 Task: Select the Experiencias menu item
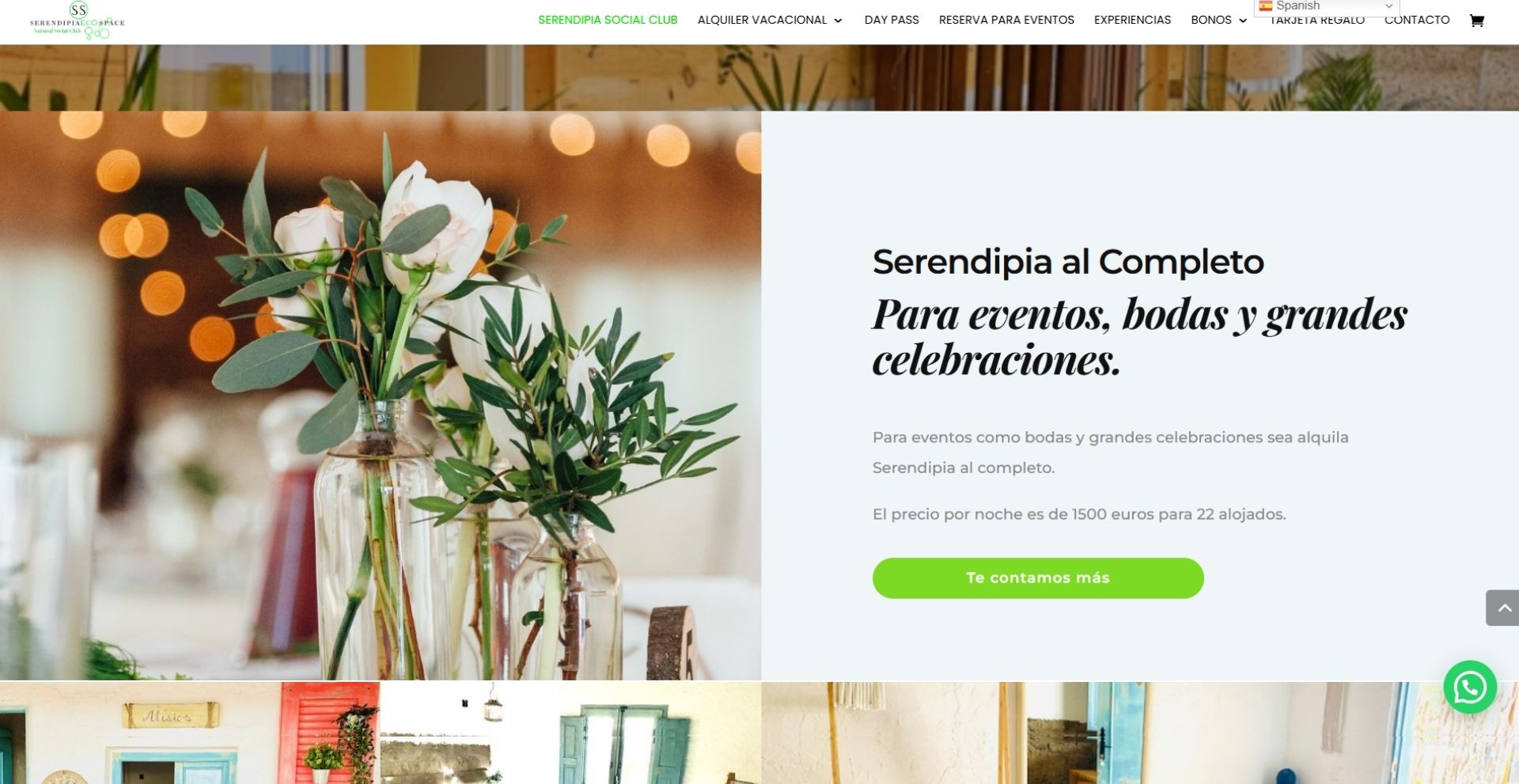[1132, 20]
